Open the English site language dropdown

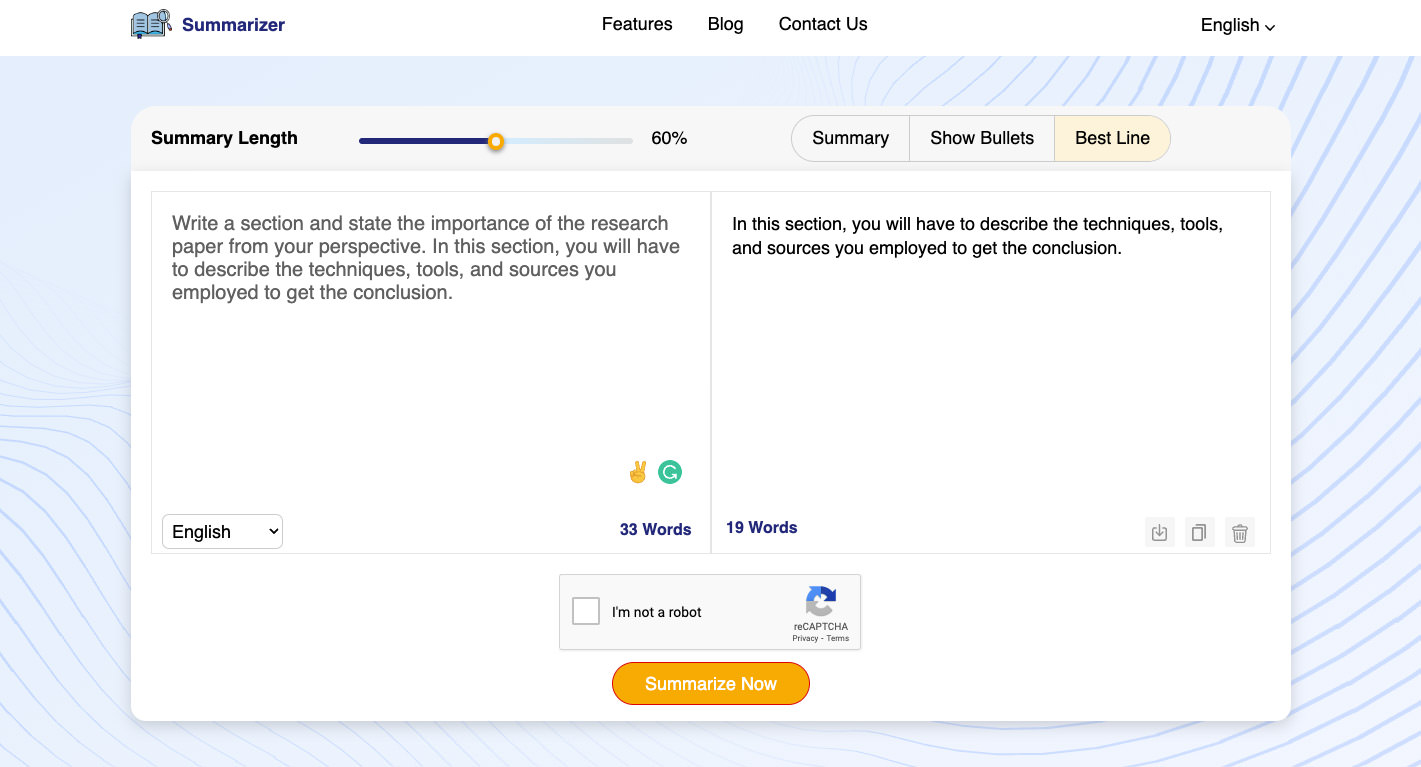pyautogui.click(x=1238, y=26)
